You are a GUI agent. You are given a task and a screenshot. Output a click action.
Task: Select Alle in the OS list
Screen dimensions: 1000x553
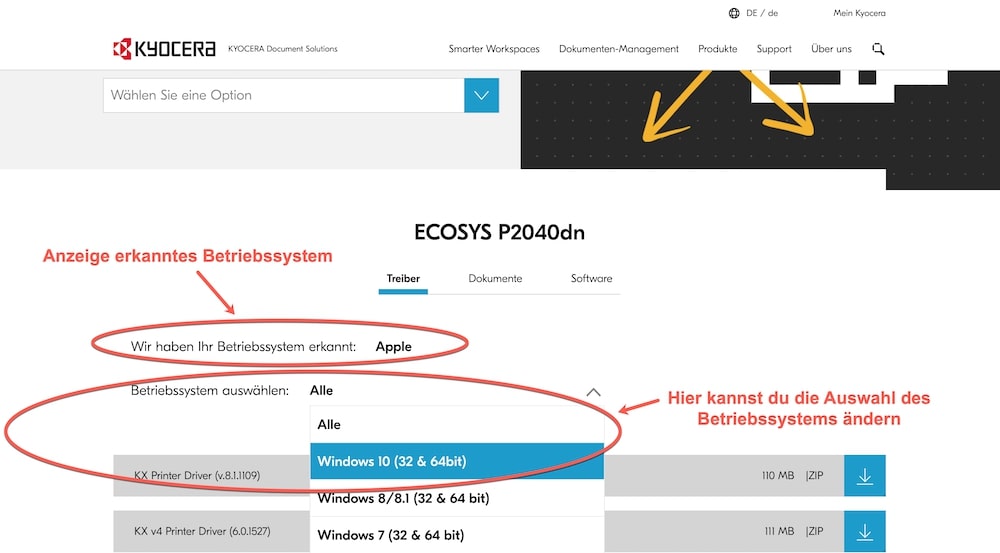(457, 425)
